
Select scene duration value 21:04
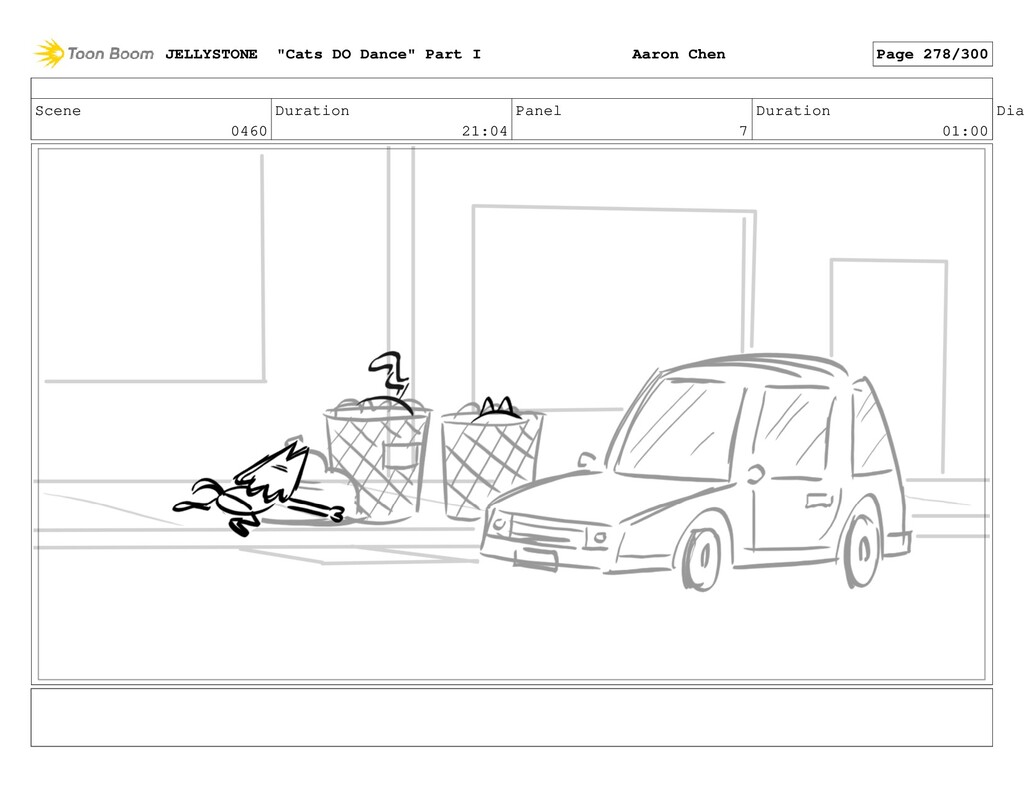coord(485,131)
